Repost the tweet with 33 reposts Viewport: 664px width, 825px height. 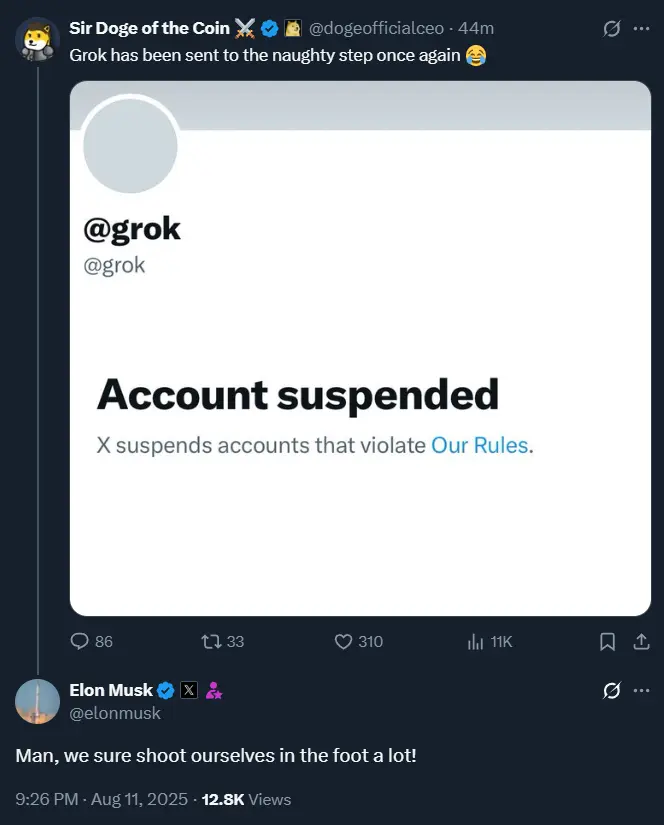point(211,641)
